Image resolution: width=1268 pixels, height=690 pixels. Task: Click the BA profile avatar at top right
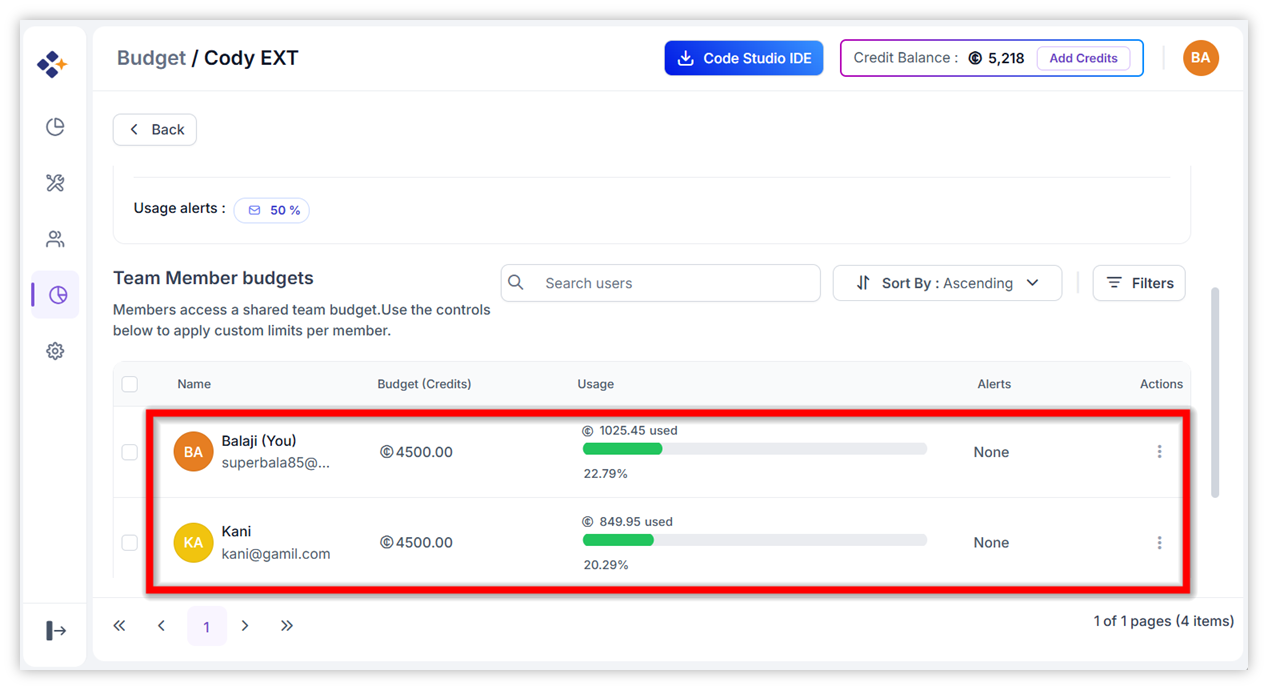1200,58
